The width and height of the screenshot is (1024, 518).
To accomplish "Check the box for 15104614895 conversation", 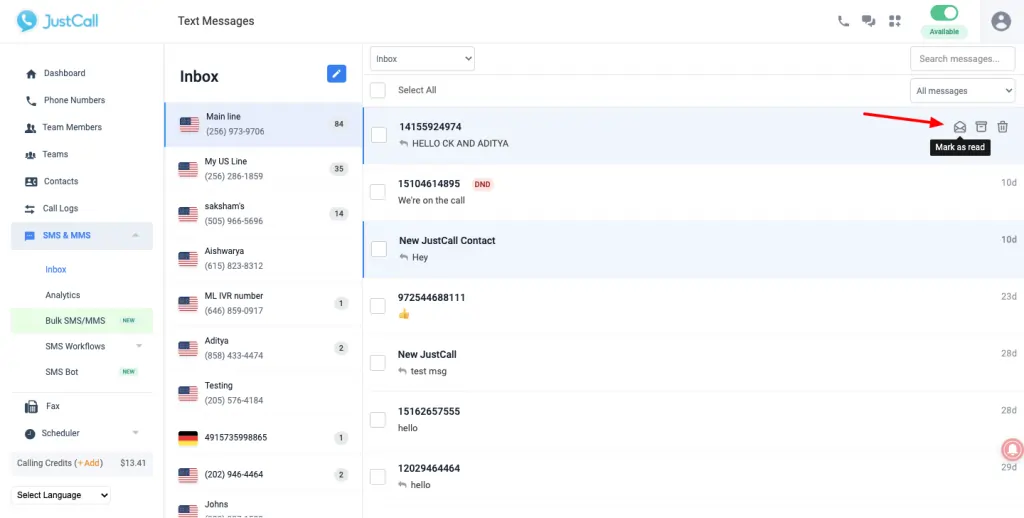I will click(377, 192).
